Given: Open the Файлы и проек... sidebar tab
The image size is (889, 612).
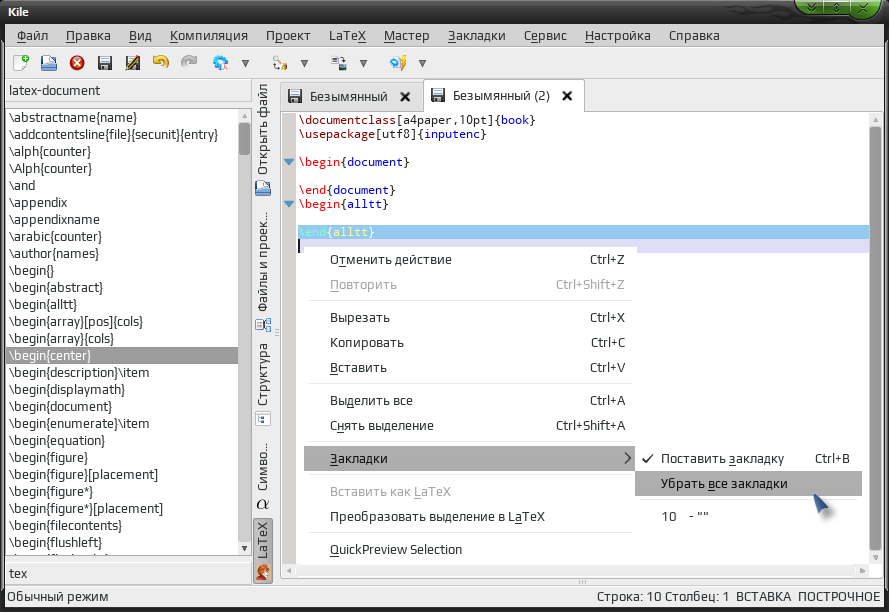Looking at the screenshot, I should [263, 272].
